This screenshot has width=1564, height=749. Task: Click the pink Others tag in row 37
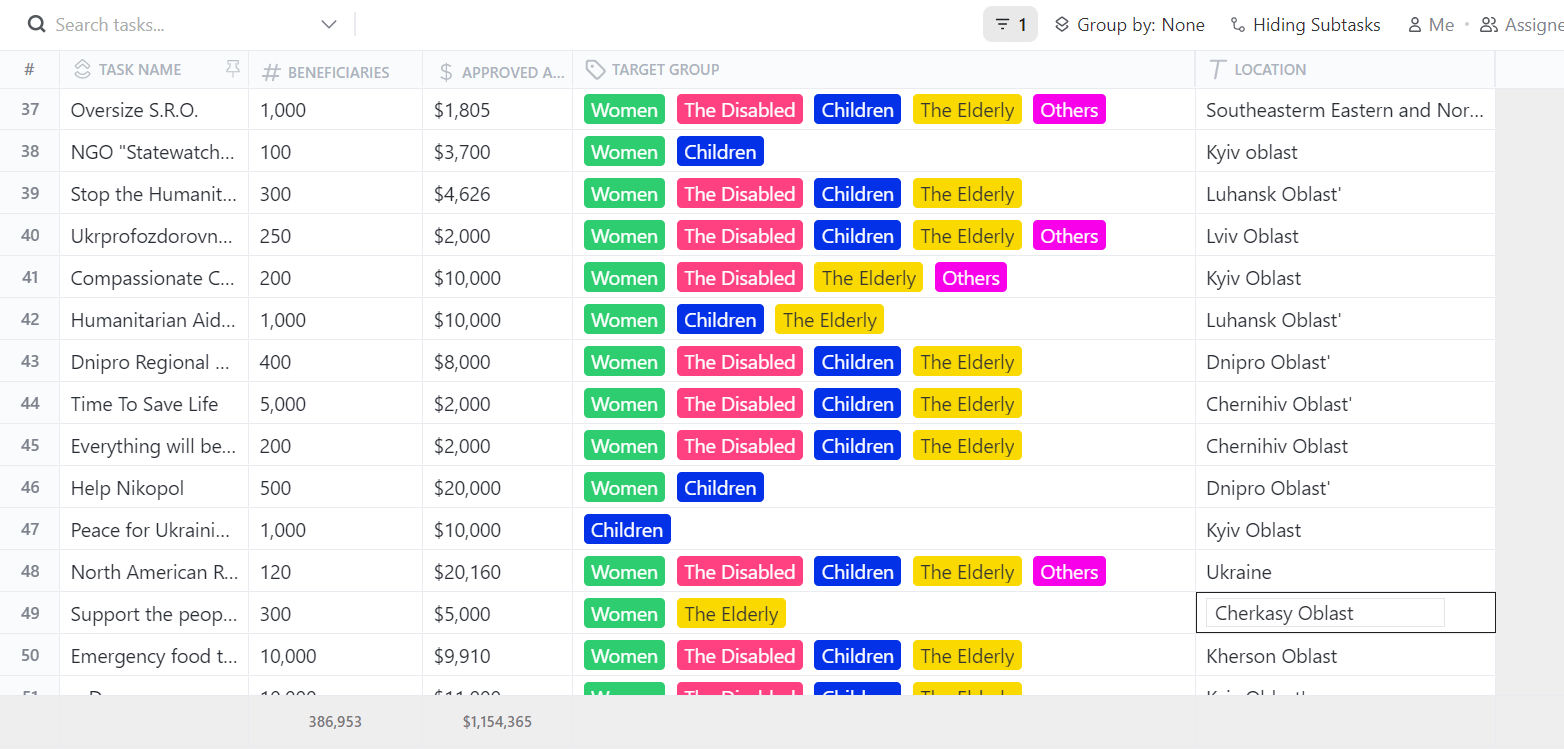1069,110
